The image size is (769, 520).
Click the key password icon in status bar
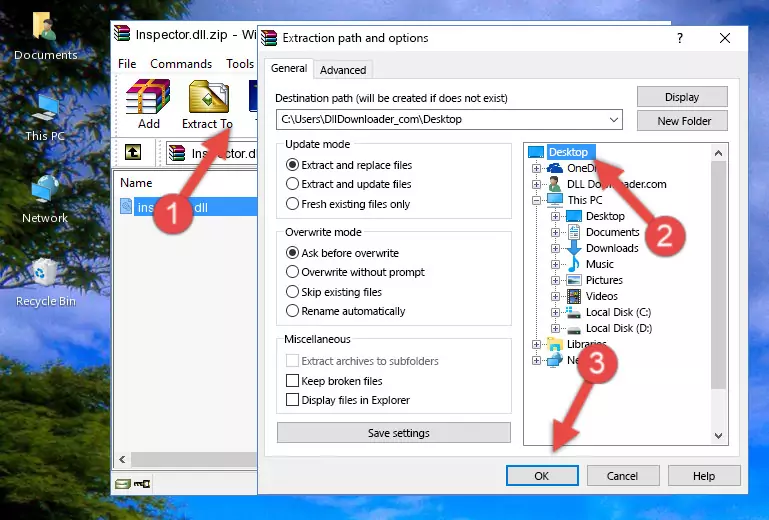coord(142,484)
